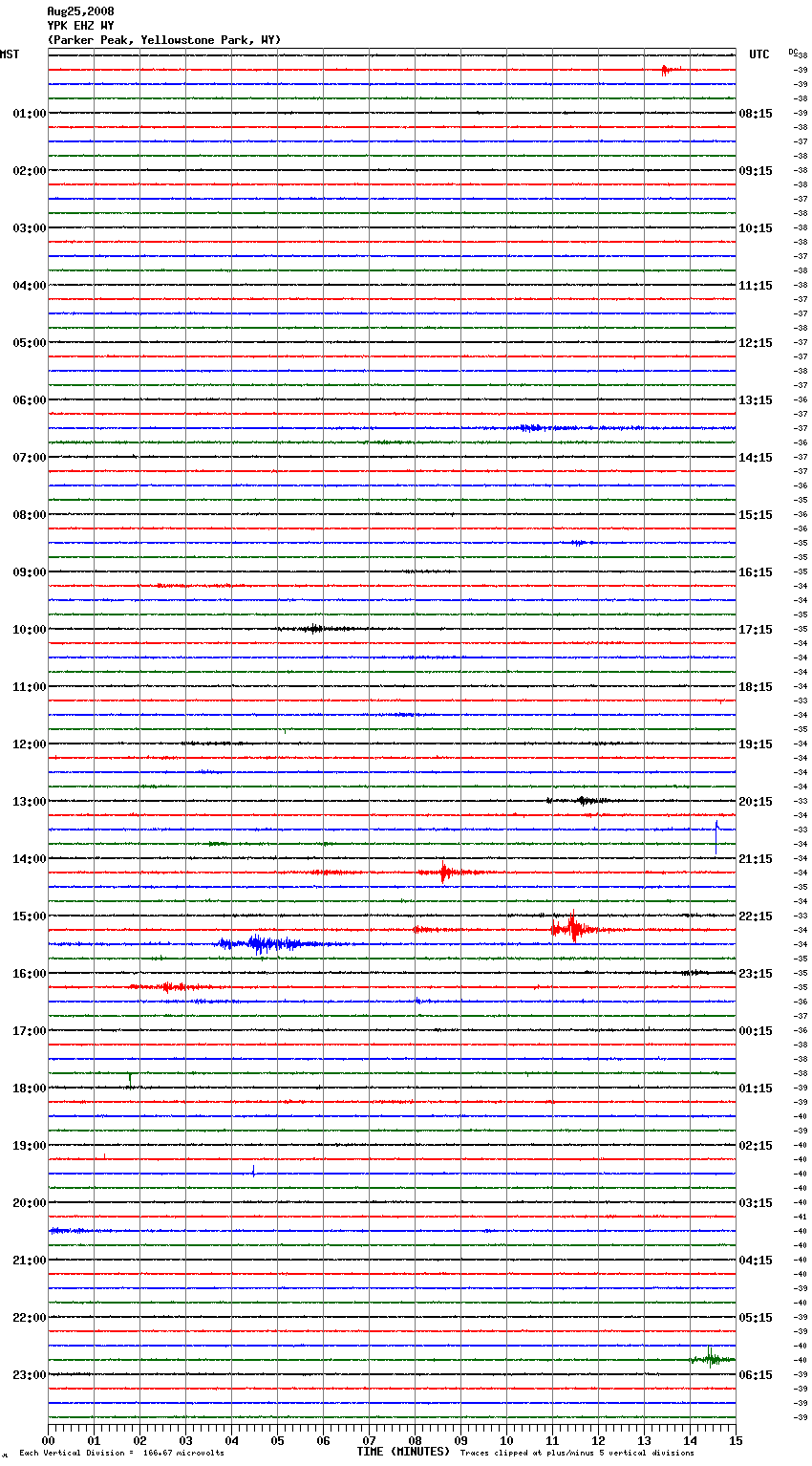Select the Parker Peak, Yellowstone Park title
The height and width of the screenshot is (1466, 812).
coord(164,40)
